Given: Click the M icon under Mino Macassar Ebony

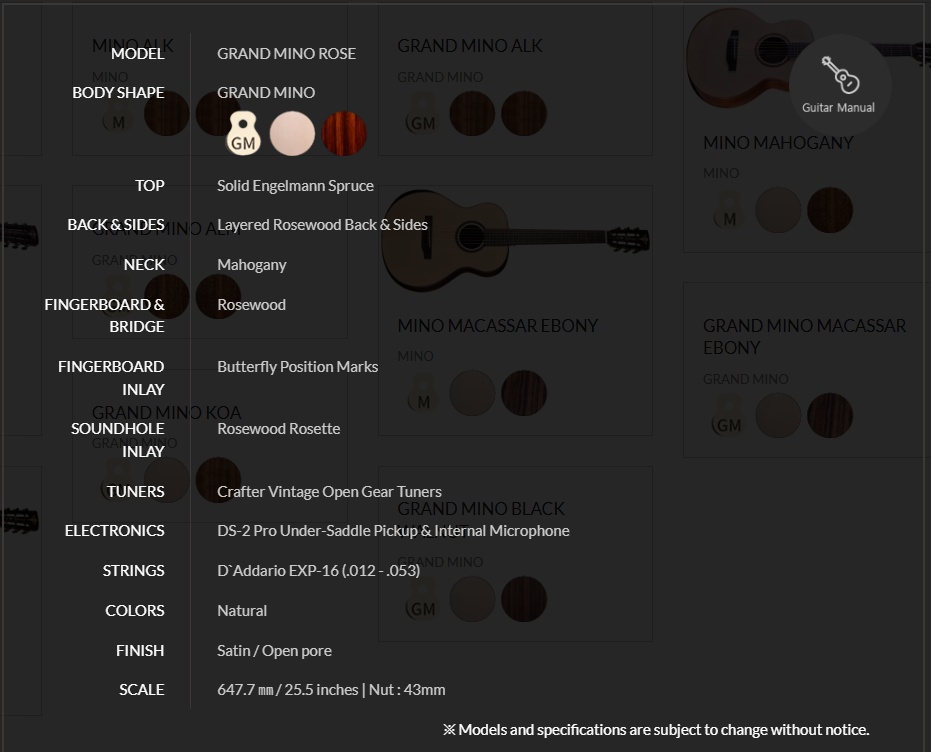Looking at the screenshot, I should 422,393.
